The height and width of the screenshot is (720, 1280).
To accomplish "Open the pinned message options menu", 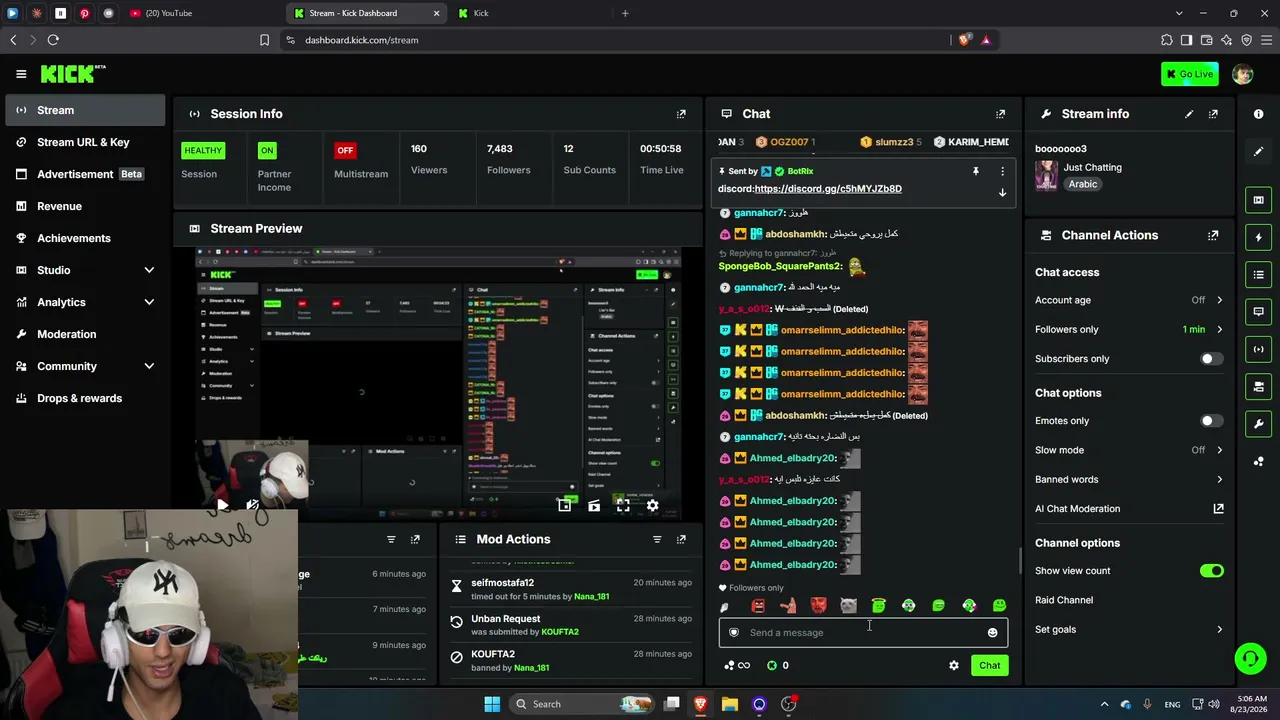I will click(x=1002, y=171).
